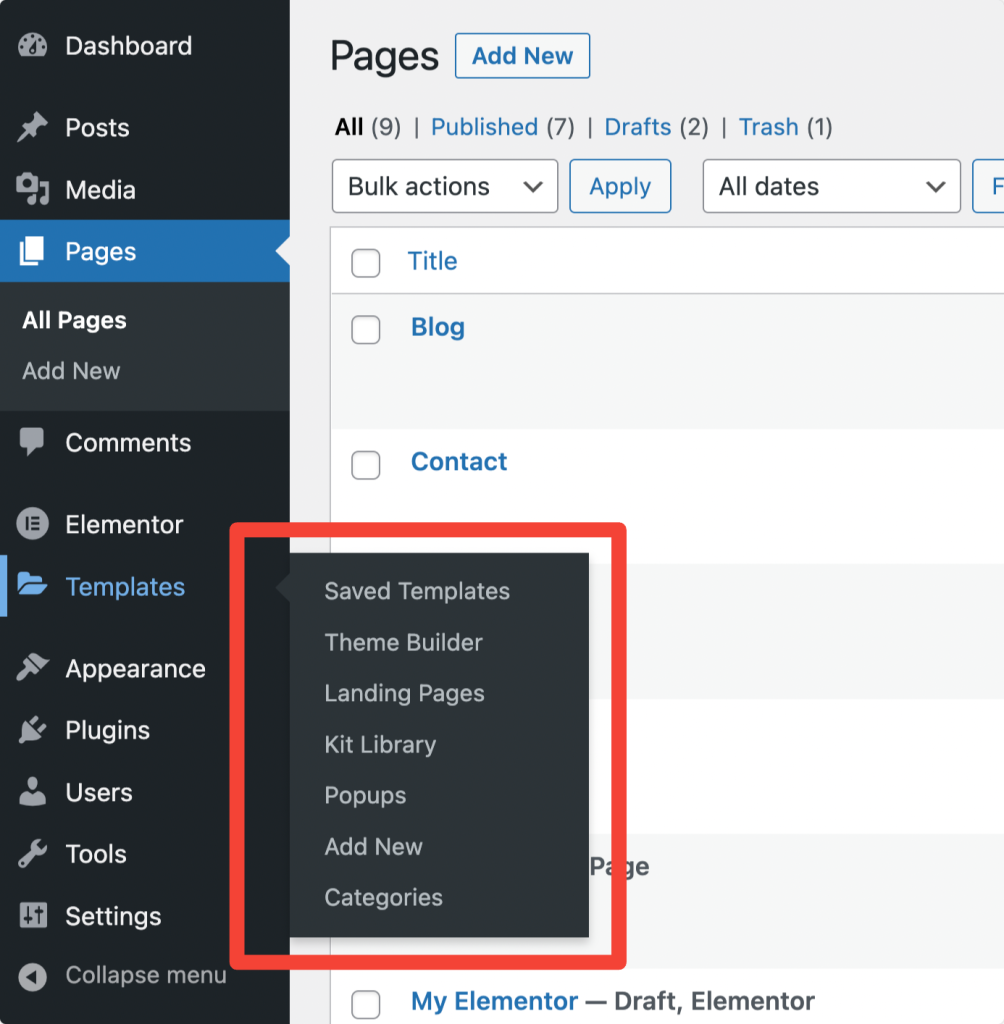Click the Media camera icon
1004x1024 pixels.
tap(32, 189)
